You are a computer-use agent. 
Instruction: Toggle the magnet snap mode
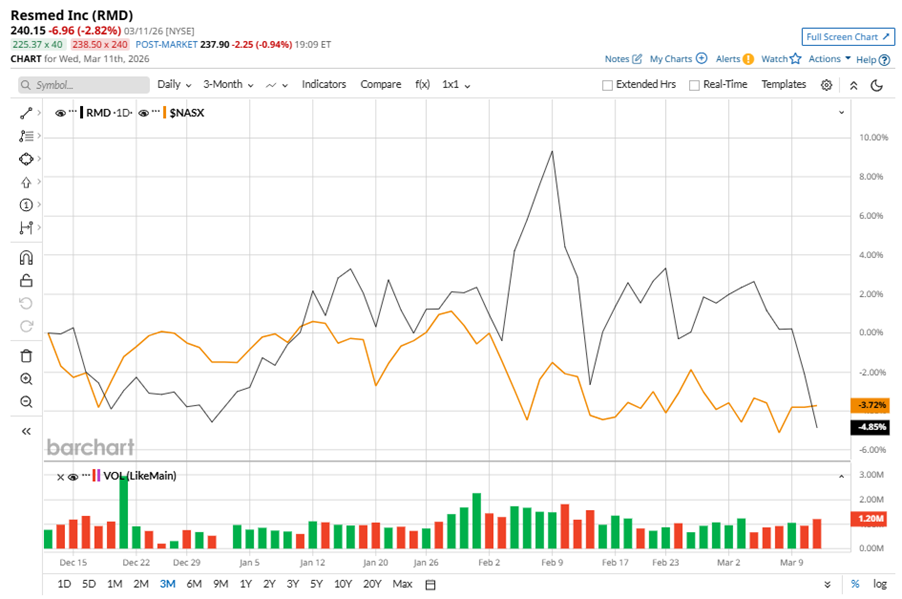(26, 257)
